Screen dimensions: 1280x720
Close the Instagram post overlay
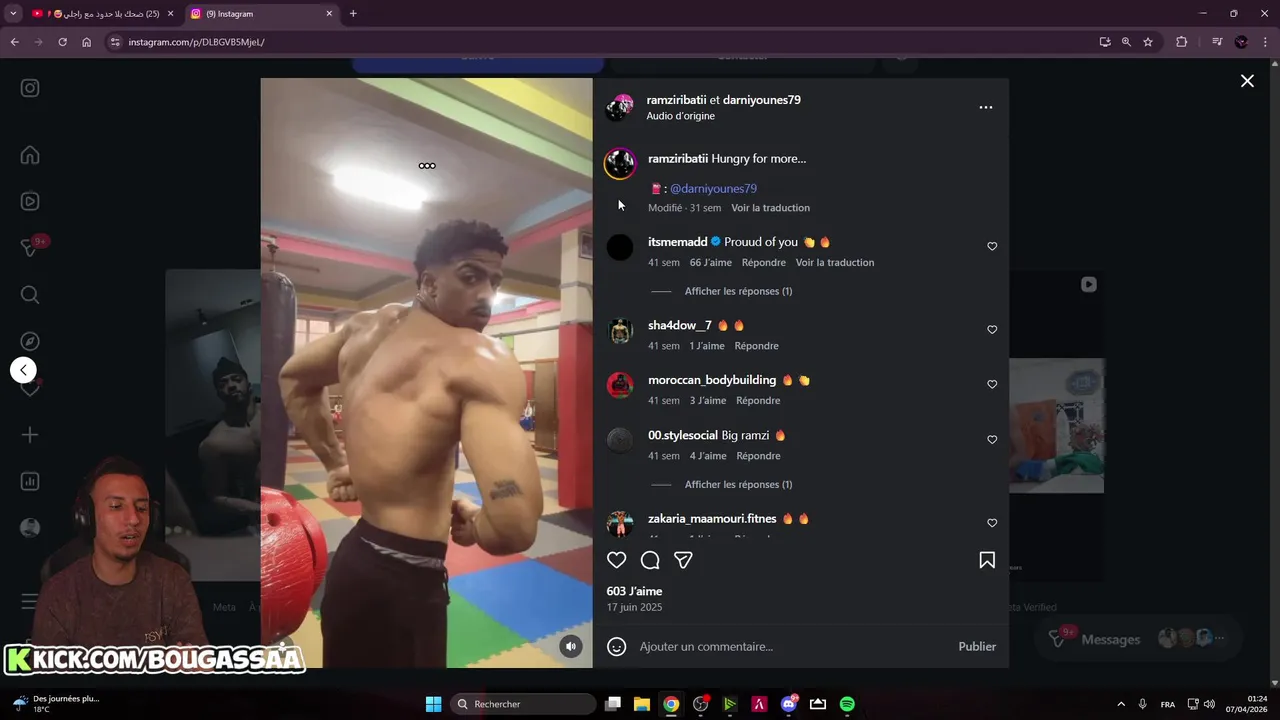pos(1247,81)
